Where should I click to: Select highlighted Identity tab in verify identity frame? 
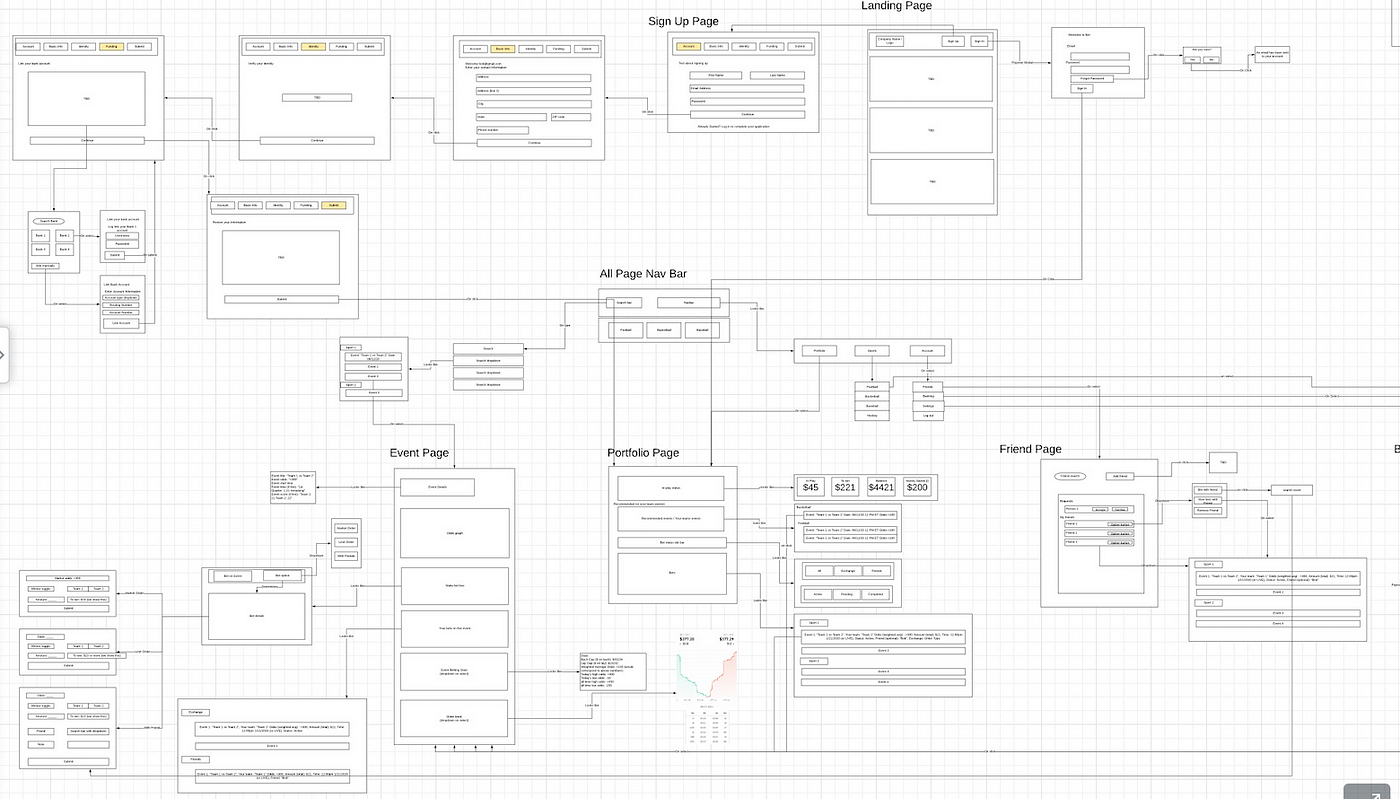[313, 46]
